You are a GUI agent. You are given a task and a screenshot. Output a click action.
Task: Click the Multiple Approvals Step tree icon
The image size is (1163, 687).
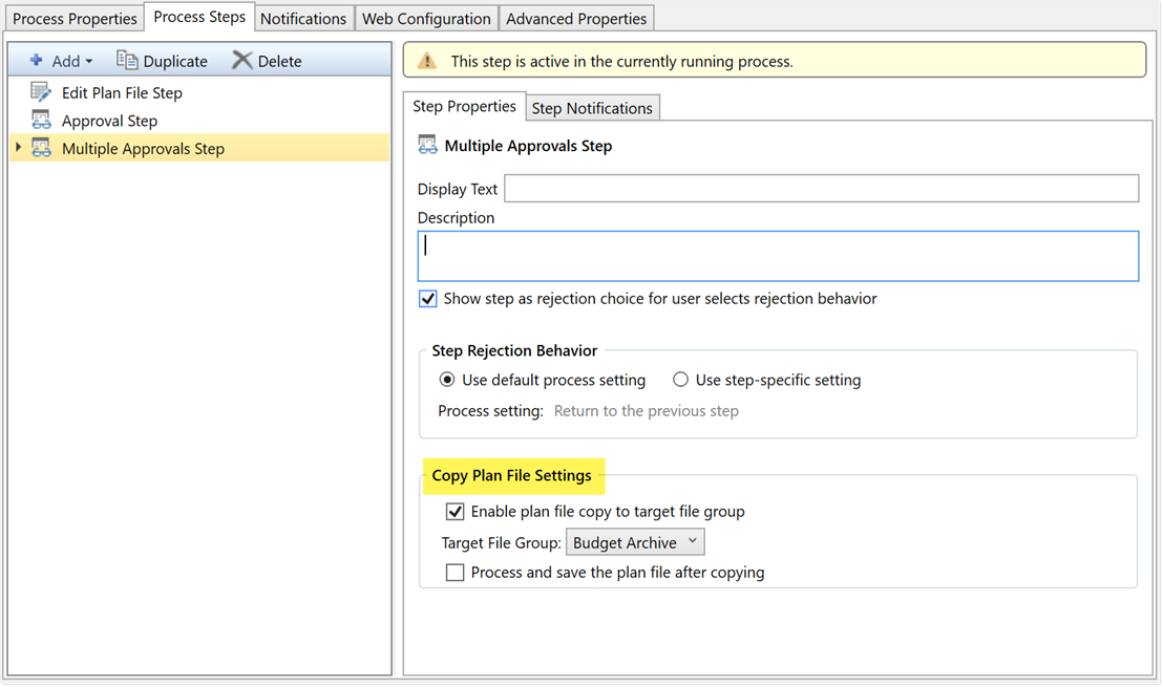(42, 149)
